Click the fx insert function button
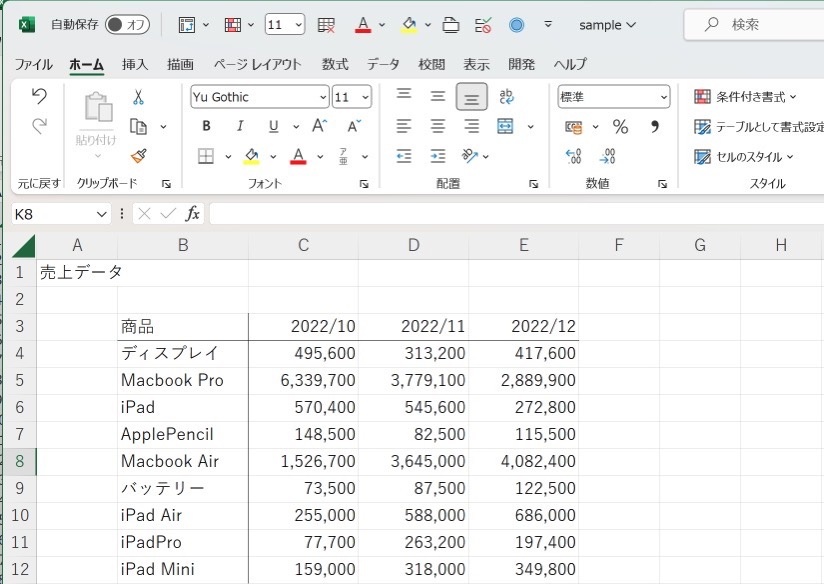Image resolution: width=824 pixels, height=584 pixels. click(193, 213)
